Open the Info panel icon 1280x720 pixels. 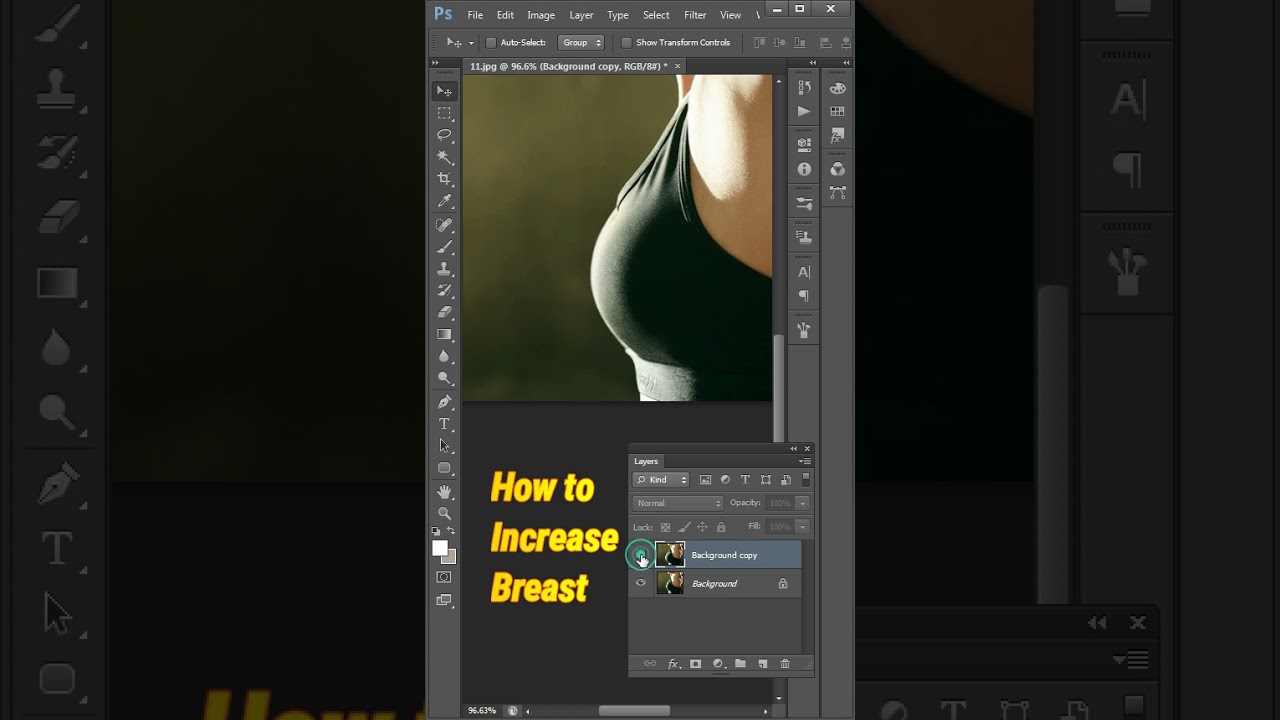pos(804,169)
